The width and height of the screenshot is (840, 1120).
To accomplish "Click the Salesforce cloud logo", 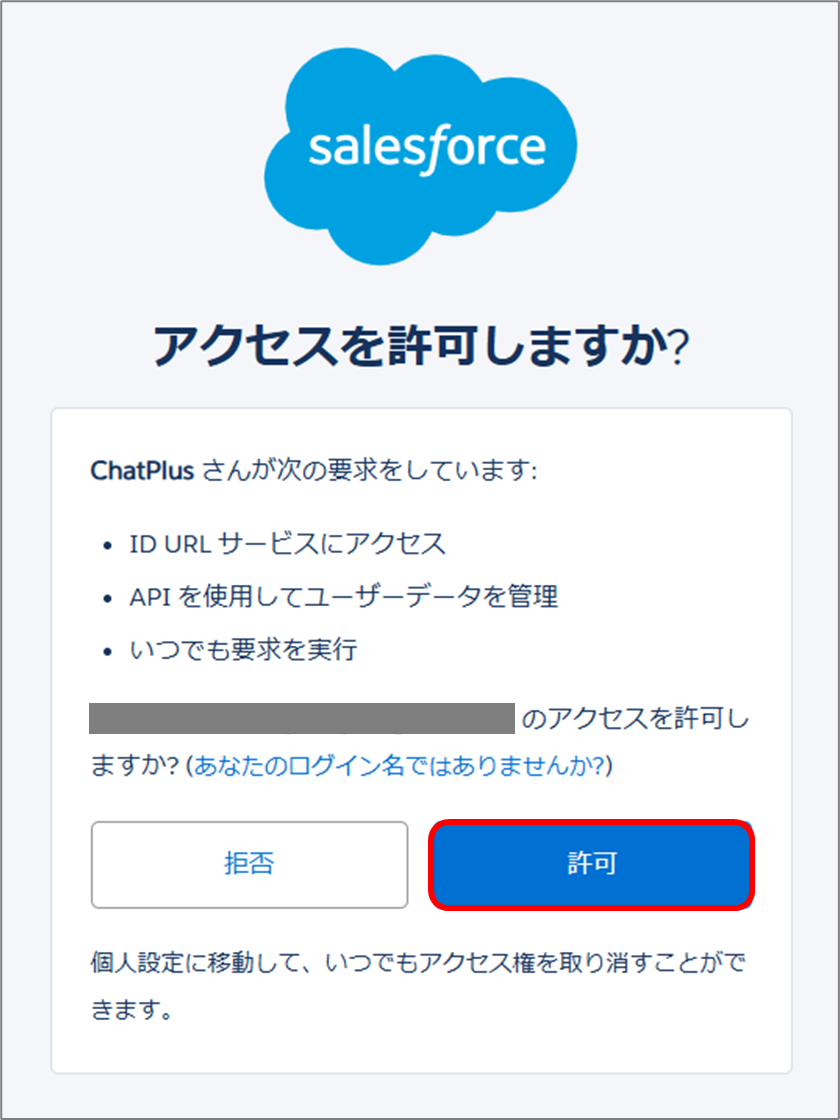I will 421,156.
